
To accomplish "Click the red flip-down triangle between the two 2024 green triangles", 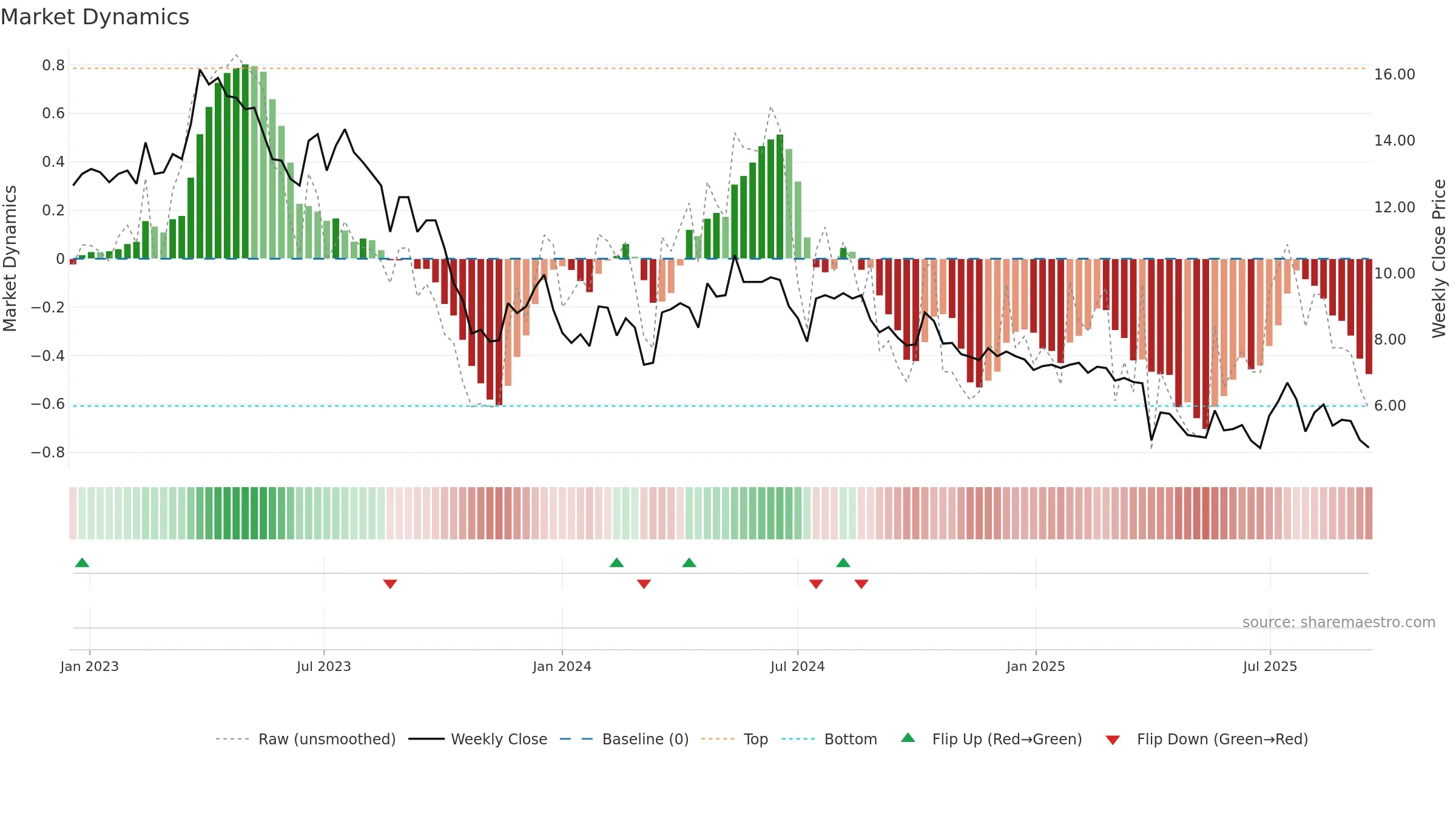I will [x=644, y=584].
